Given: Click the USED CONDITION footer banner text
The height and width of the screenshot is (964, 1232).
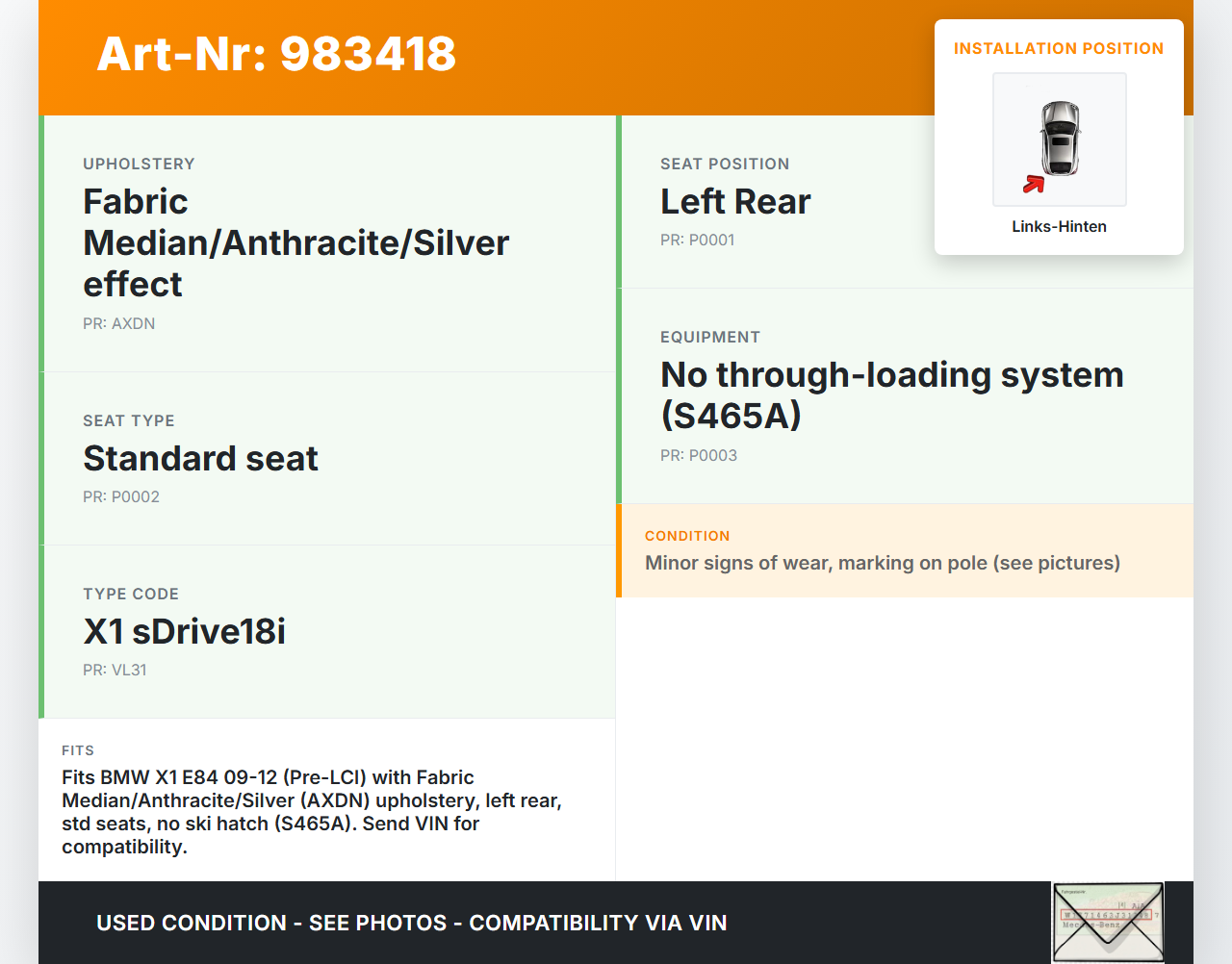Looking at the screenshot, I should (x=411, y=924).
